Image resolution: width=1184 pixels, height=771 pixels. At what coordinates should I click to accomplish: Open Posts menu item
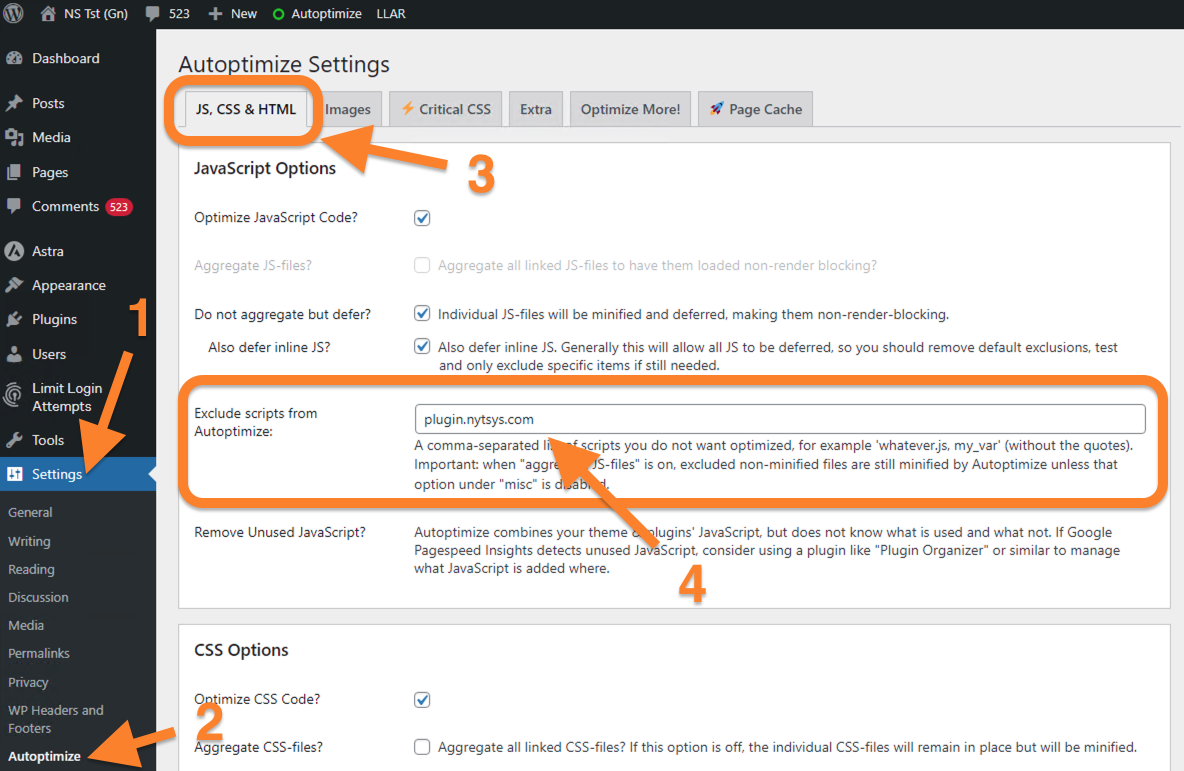click(48, 103)
